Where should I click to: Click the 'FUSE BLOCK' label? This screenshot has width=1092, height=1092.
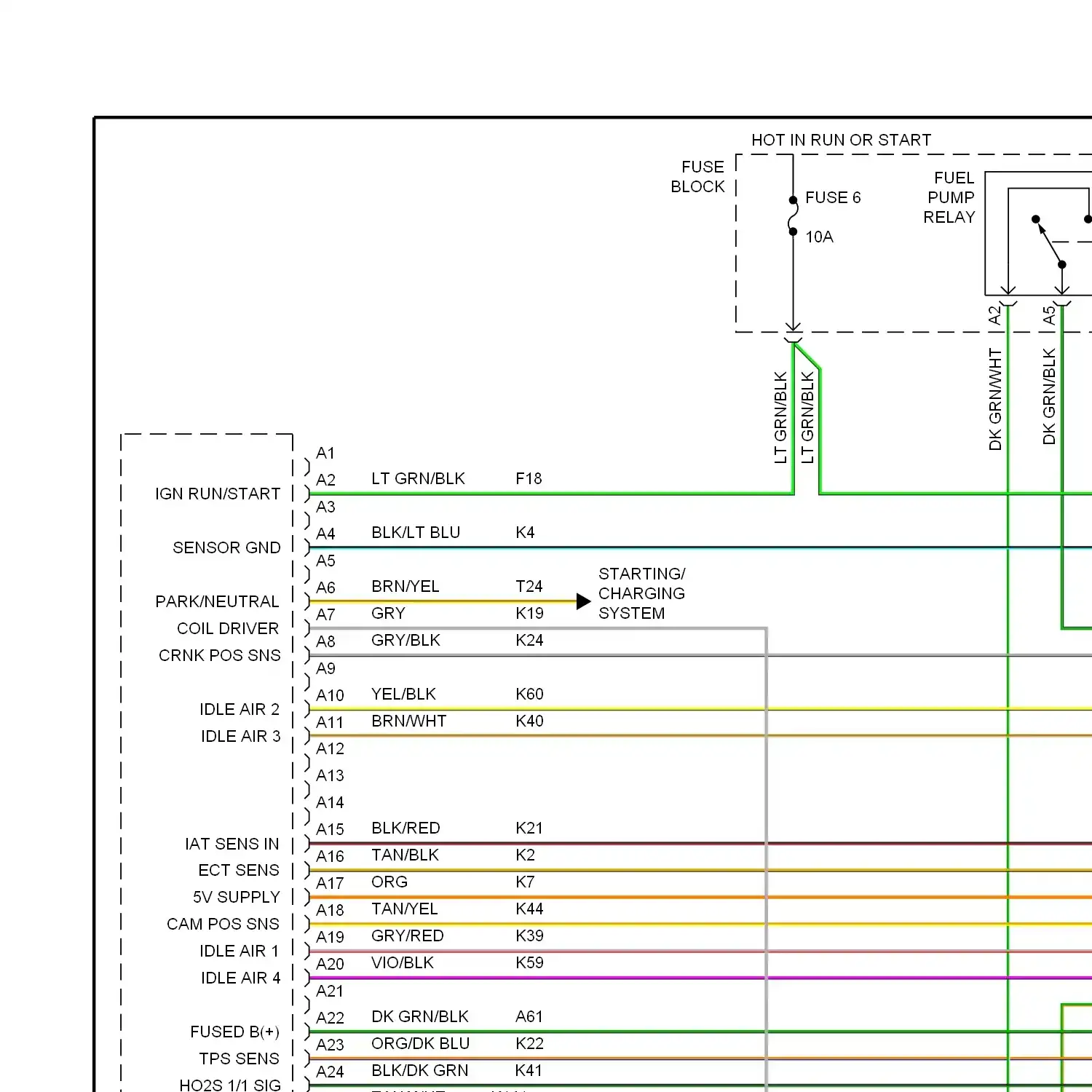698,177
